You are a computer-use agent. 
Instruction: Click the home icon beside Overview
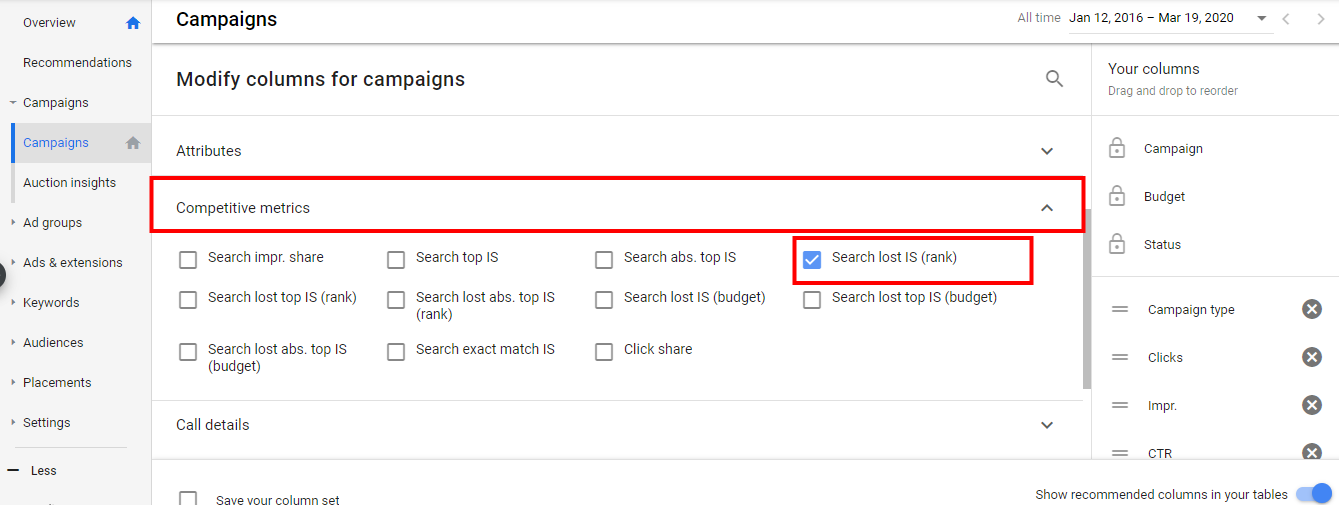pyautogui.click(x=133, y=23)
